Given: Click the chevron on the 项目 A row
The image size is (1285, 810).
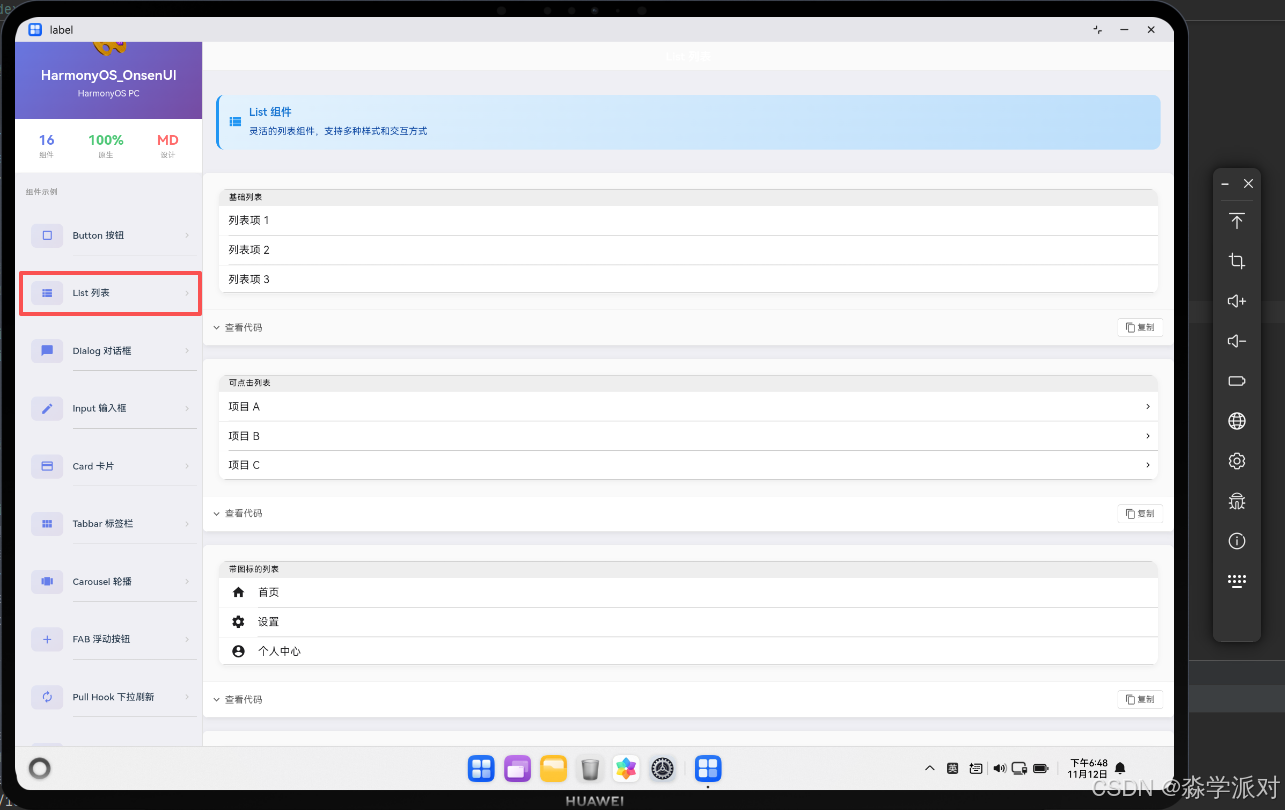Looking at the screenshot, I should (x=1147, y=407).
